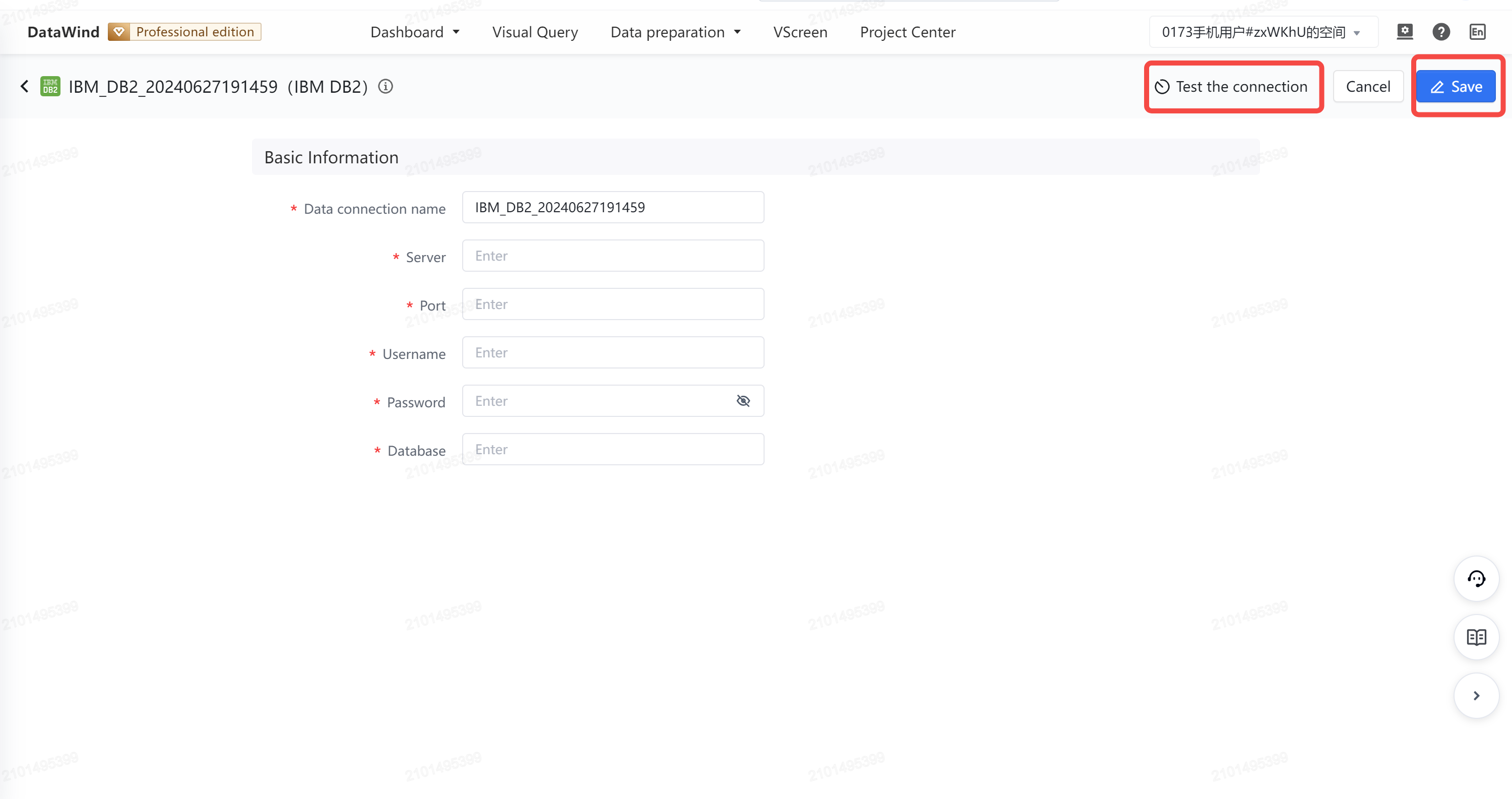Go back using the left arrow

pyautogui.click(x=24, y=86)
